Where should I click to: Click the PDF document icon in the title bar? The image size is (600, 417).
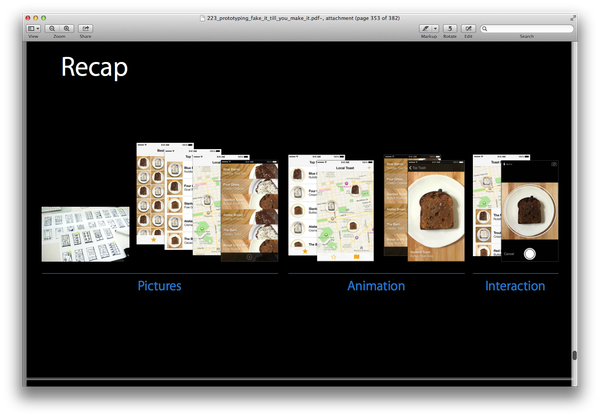[204, 18]
